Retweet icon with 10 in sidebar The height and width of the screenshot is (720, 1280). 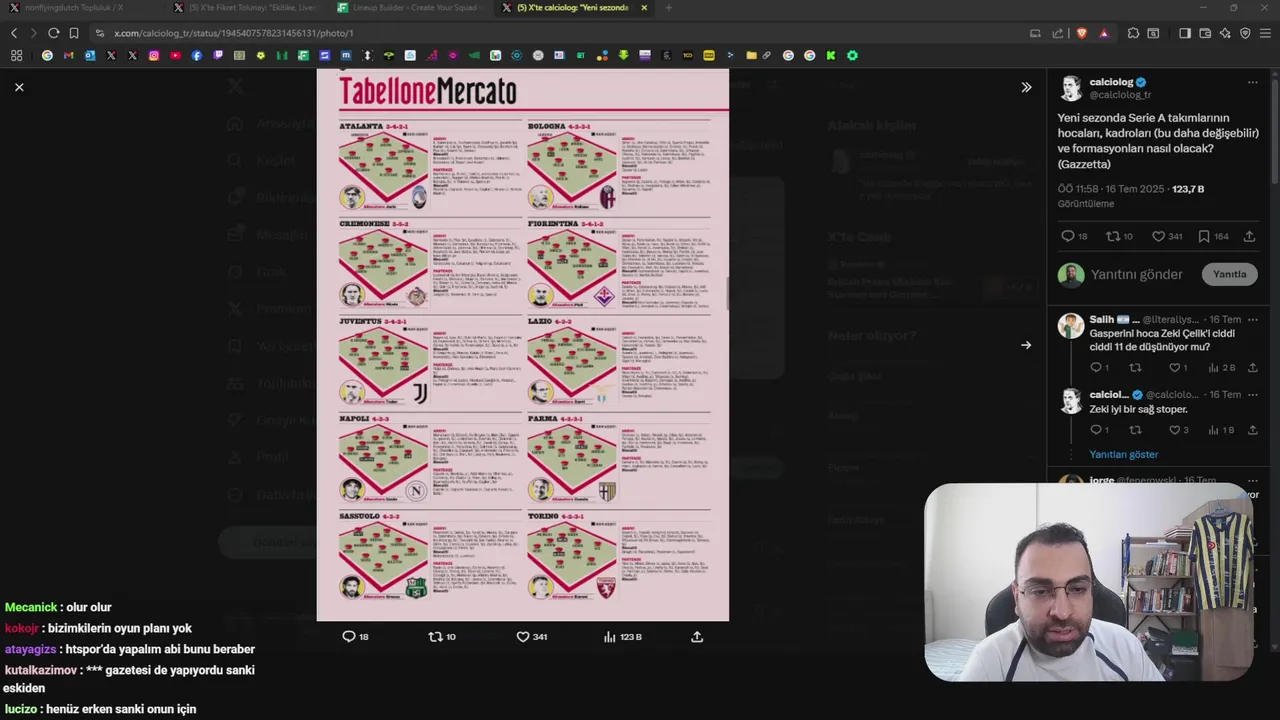click(1119, 236)
